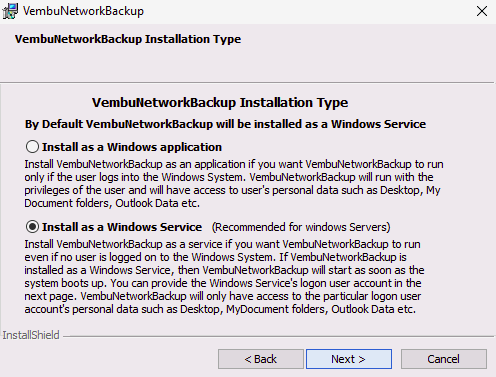
Task: Return with the Back button
Action: coord(261,359)
